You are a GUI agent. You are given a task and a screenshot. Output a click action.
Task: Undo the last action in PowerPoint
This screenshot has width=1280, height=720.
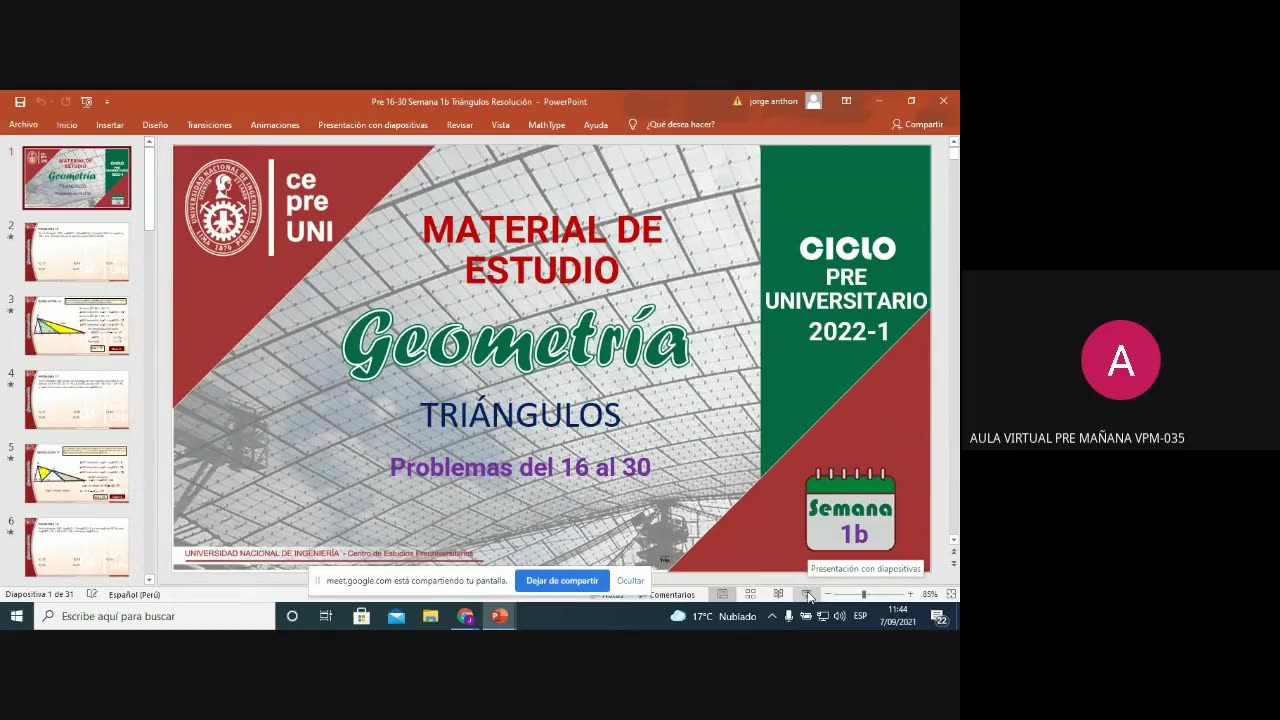(x=41, y=101)
